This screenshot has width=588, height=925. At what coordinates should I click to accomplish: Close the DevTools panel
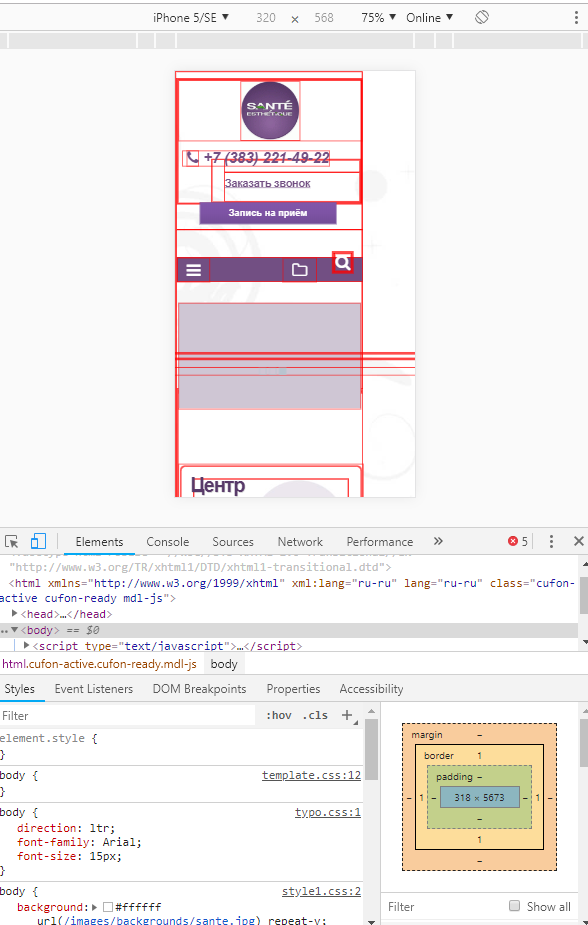[x=579, y=541]
